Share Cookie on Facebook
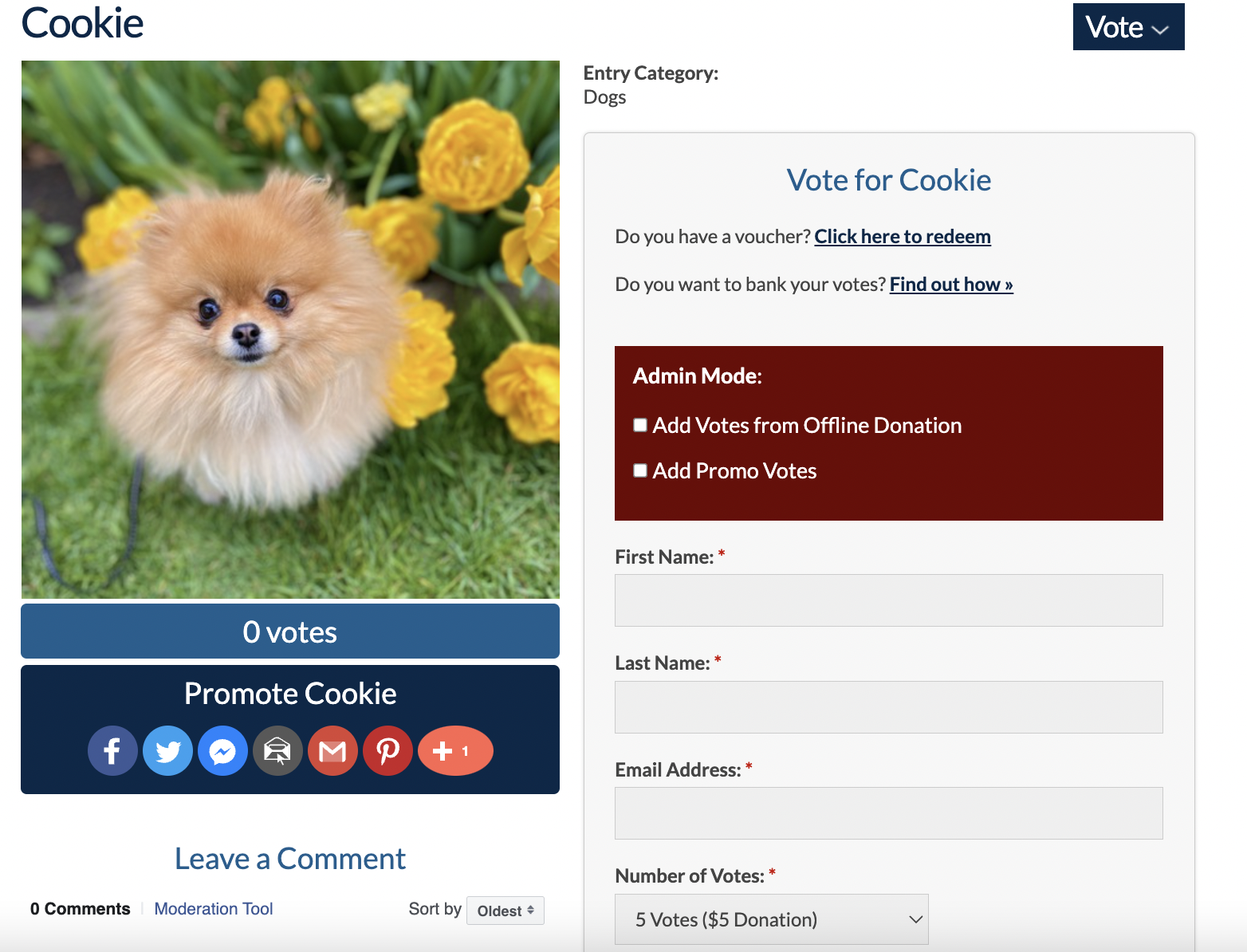The width and height of the screenshot is (1247, 952). coord(112,750)
